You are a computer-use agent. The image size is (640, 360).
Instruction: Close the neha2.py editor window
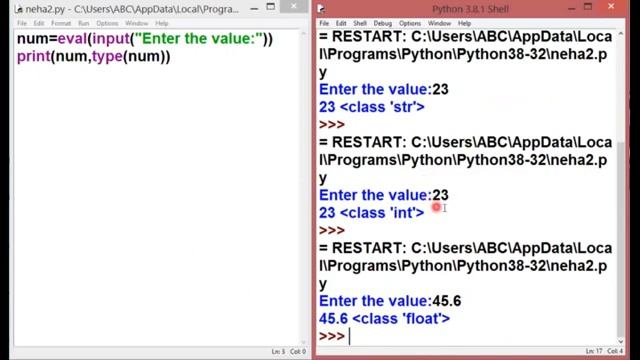[x=293, y=6]
